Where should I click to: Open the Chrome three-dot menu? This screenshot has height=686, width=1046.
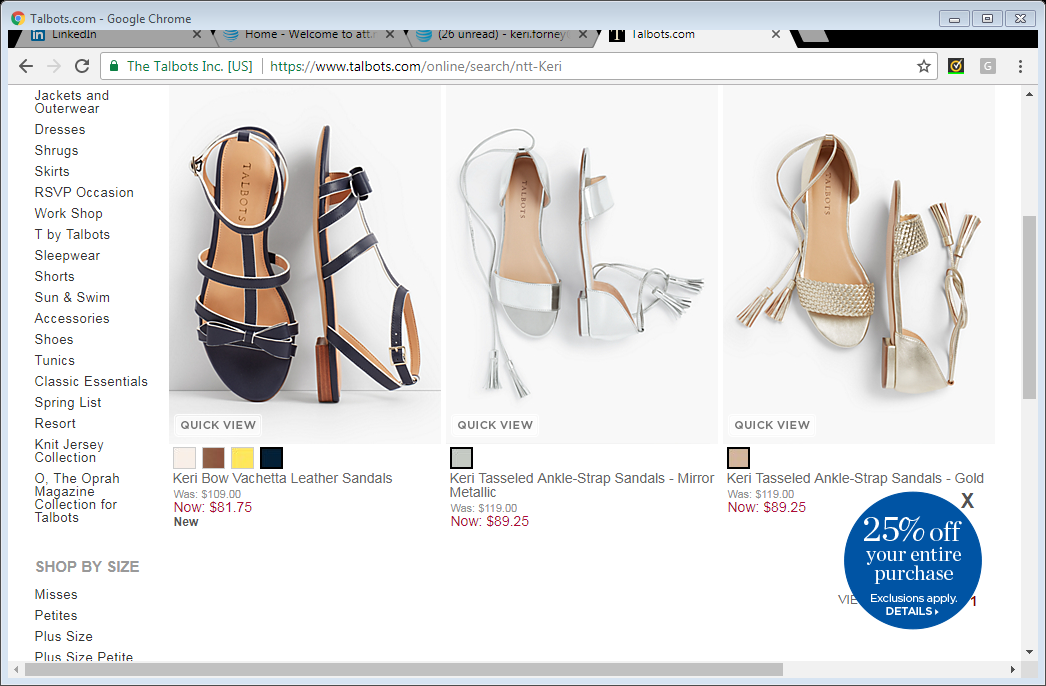pyautogui.click(x=1020, y=66)
